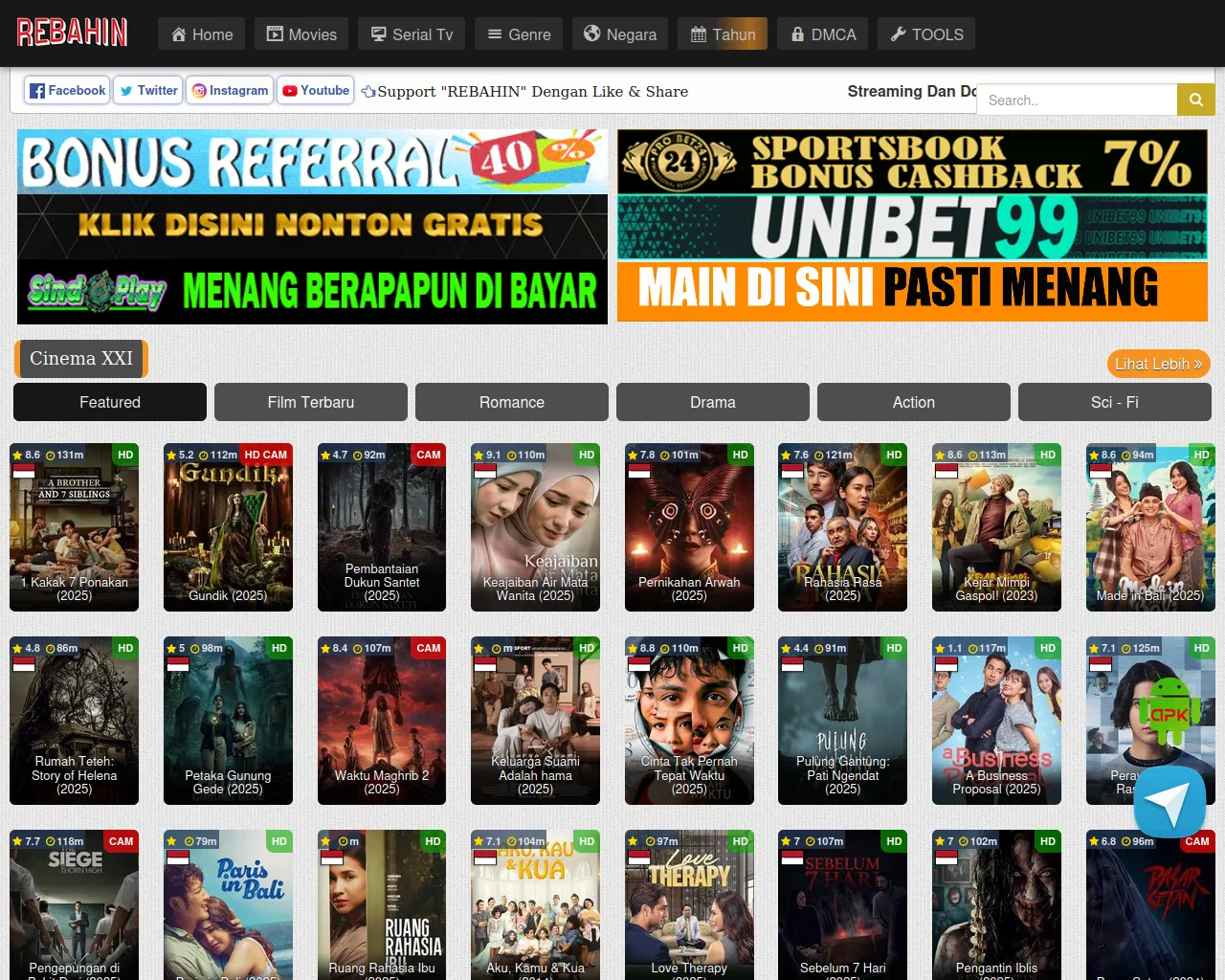Select the Film Terbaru tab

pos(311,402)
